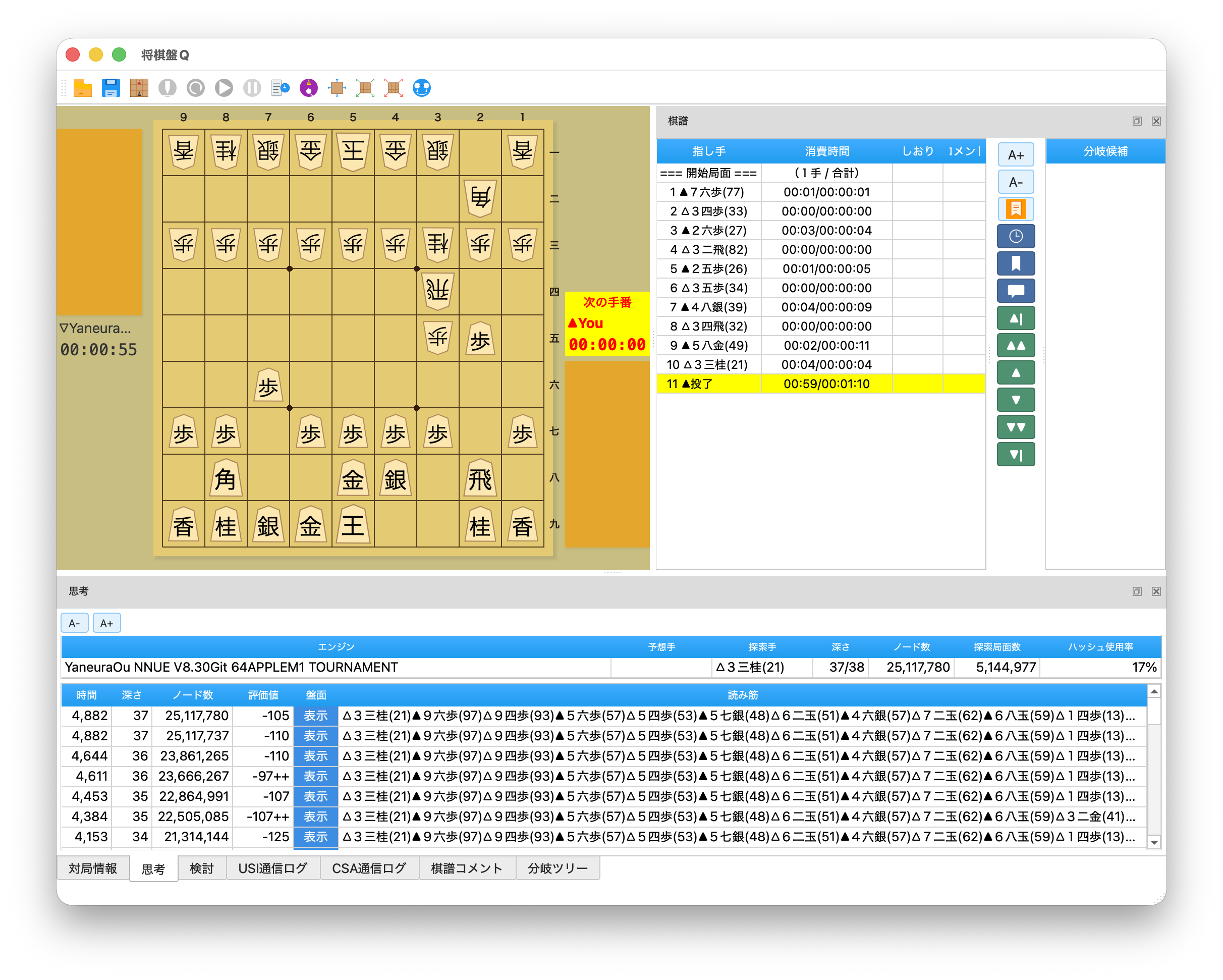Open a kifu file with folder icon
The height and width of the screenshot is (980, 1223).
(82, 88)
